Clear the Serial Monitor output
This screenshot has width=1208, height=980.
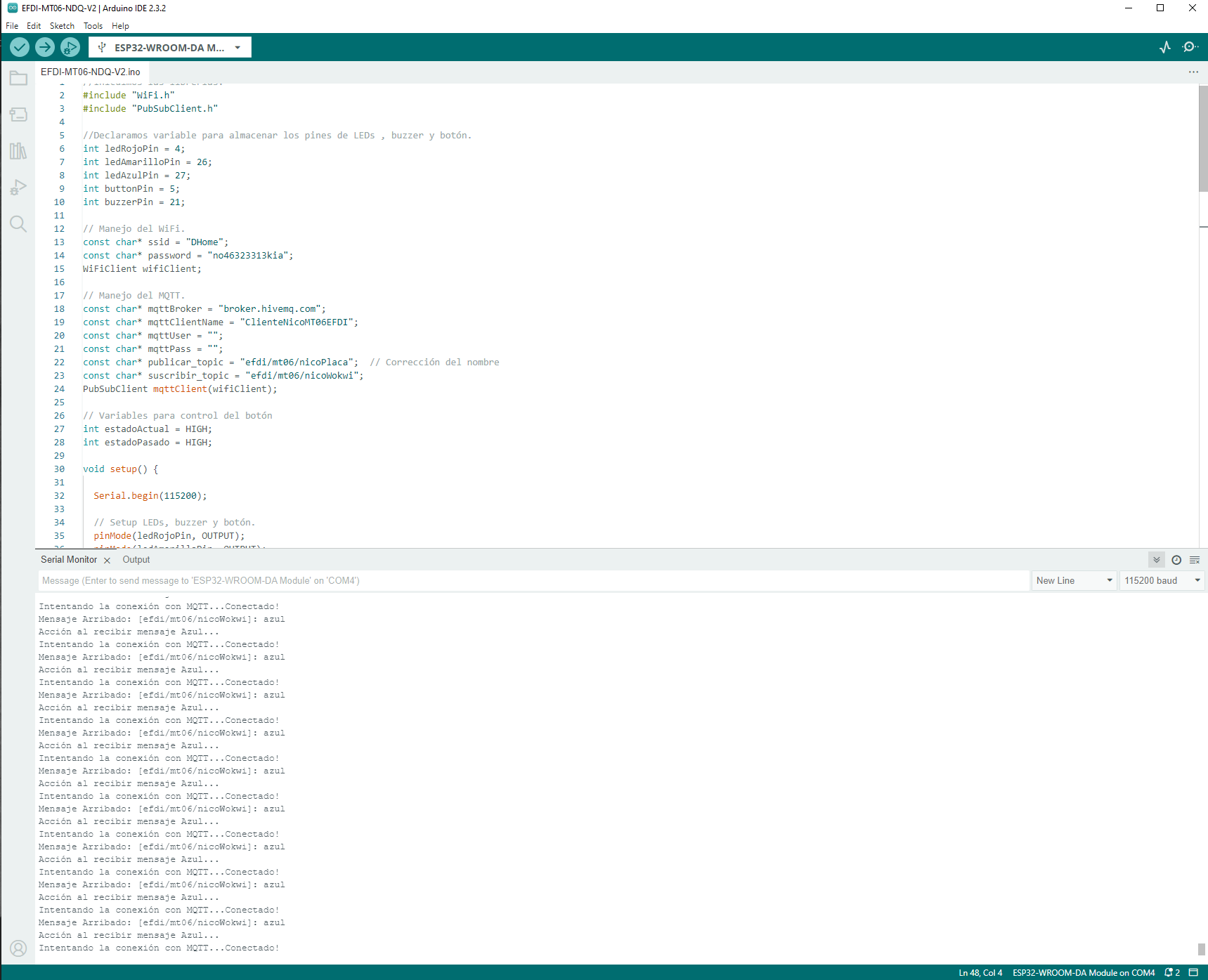pos(1195,560)
